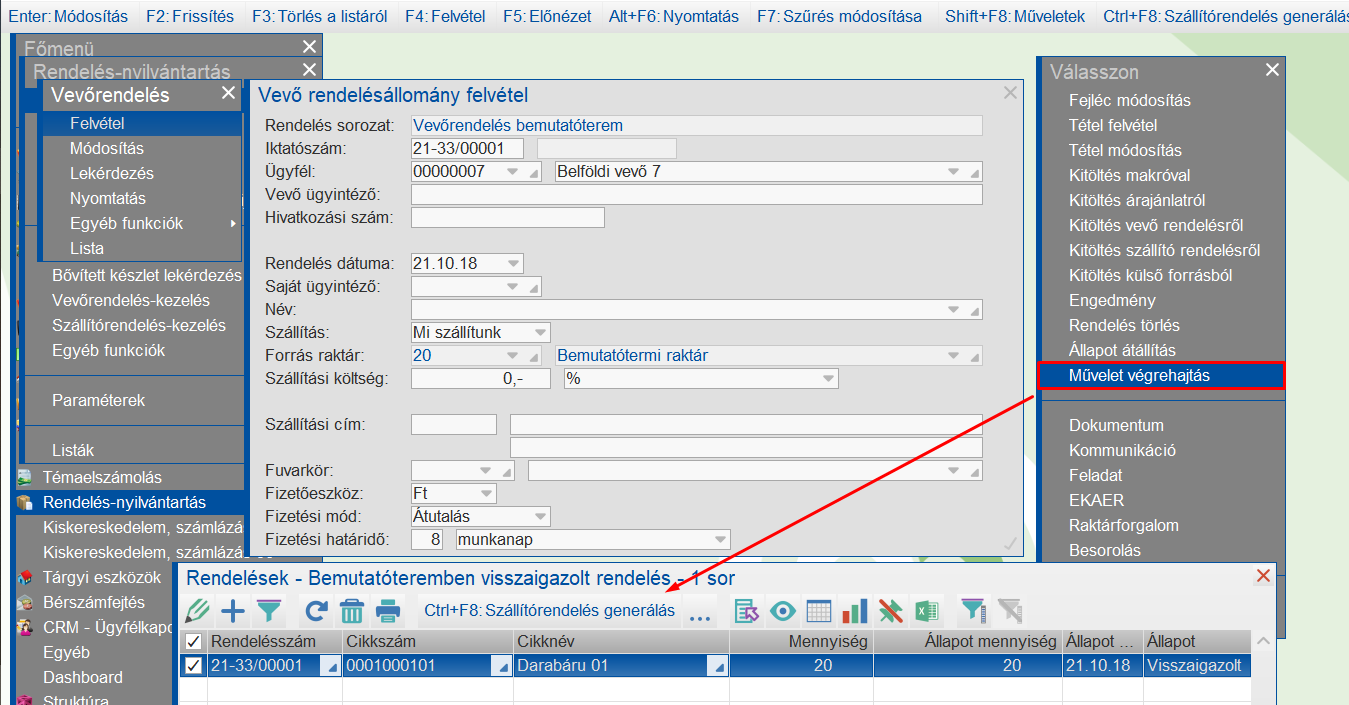1349x705 pixels.
Task: Select Módosítás in the Vevőrendelés menu
Action: click(x=142, y=148)
